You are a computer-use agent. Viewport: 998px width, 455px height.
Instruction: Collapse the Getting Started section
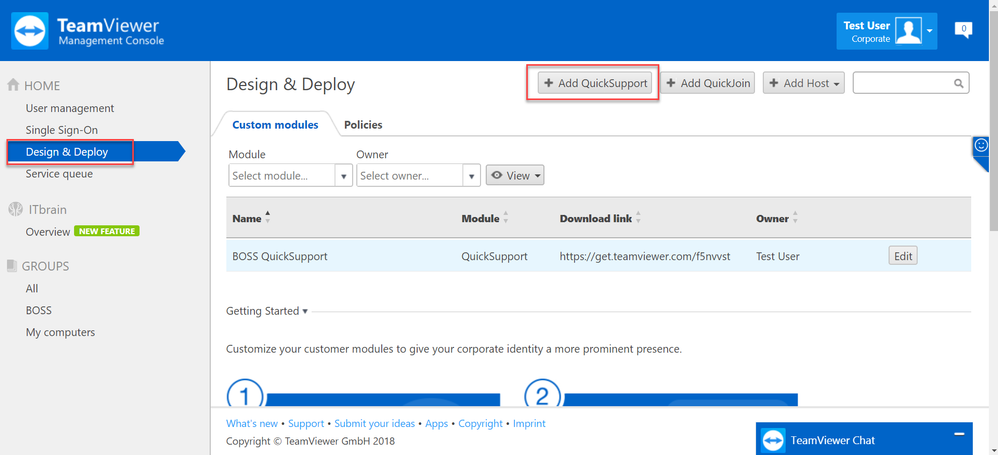(x=267, y=311)
